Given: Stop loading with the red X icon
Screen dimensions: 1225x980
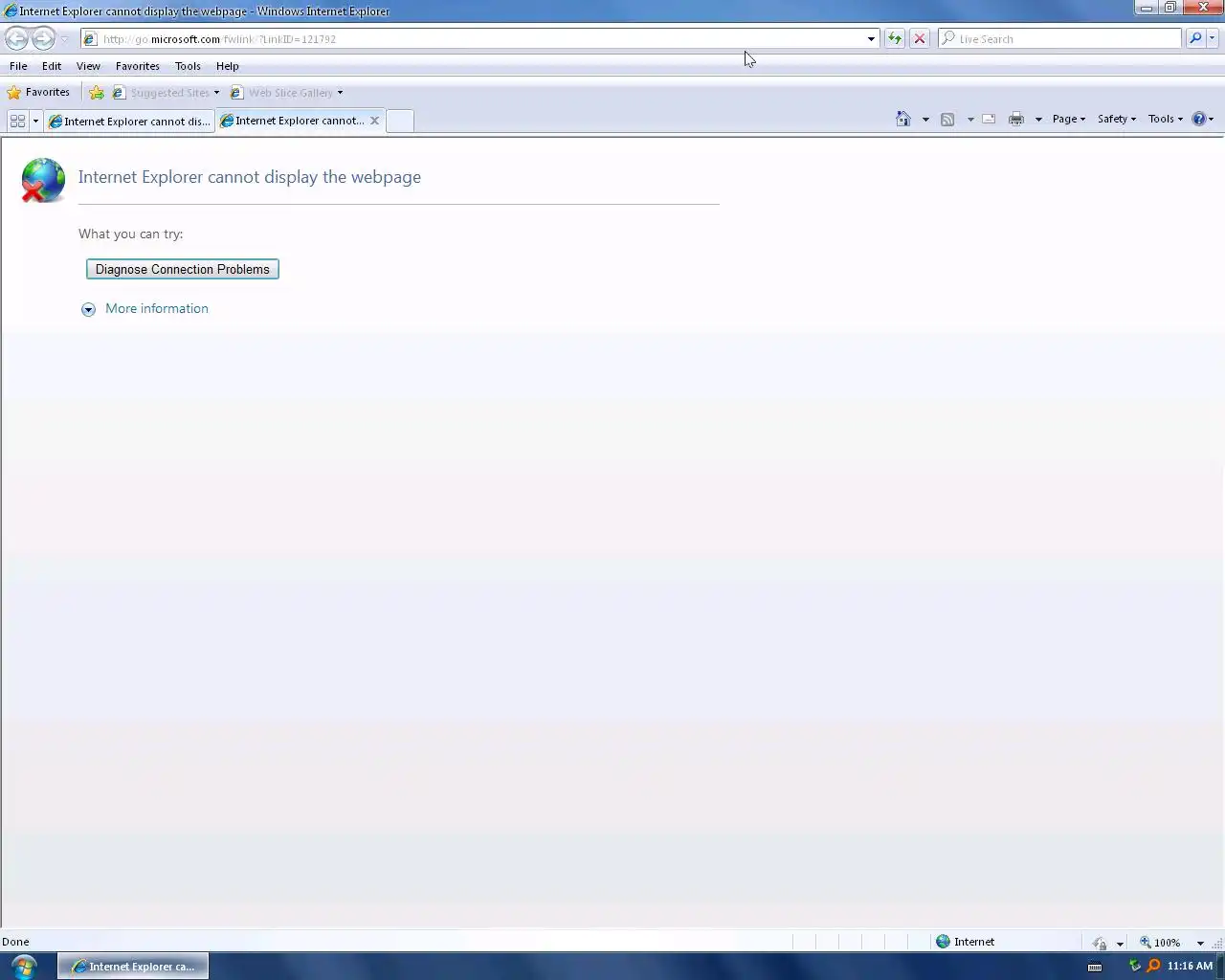Looking at the screenshot, I should coord(919,39).
